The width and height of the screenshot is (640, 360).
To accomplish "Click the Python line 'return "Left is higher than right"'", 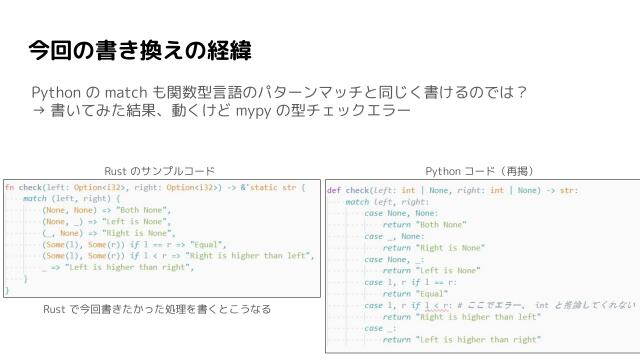I will pyautogui.click(x=462, y=340).
